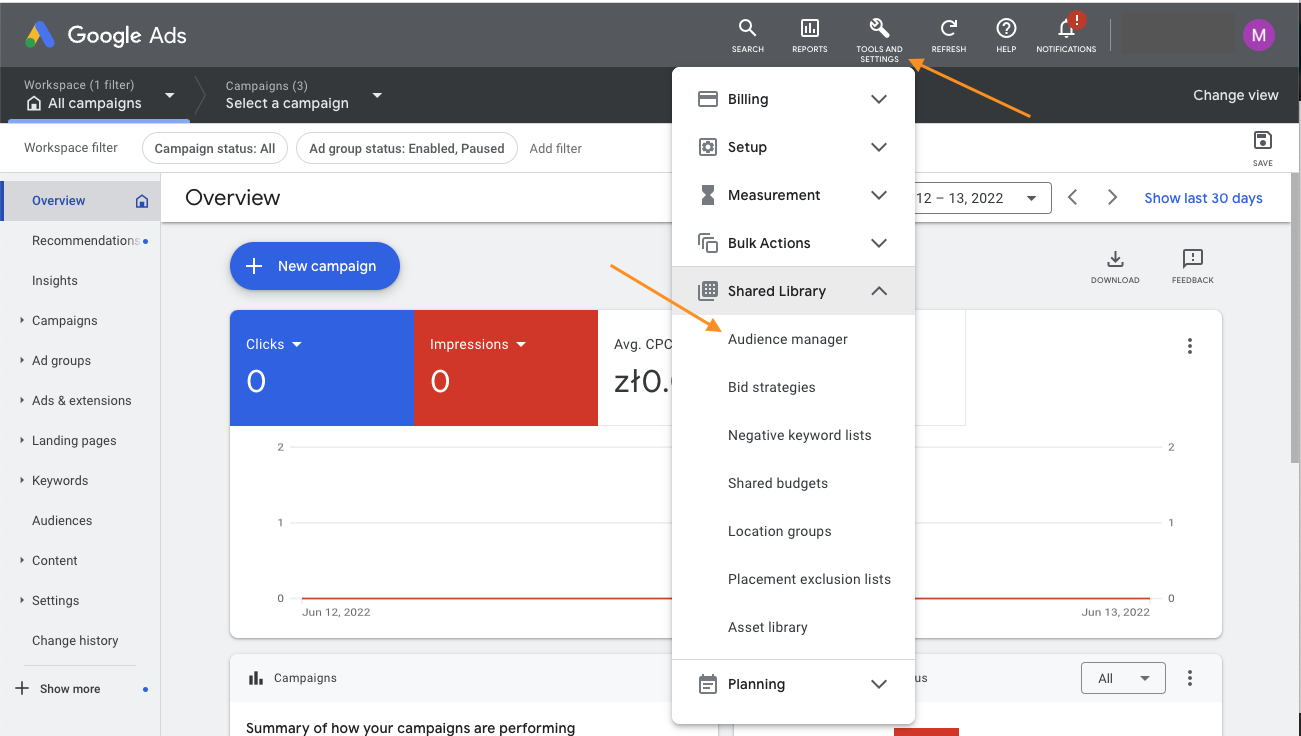Expand Ad groups in the left sidebar
The width and height of the screenshot is (1301, 736).
click(x=22, y=361)
